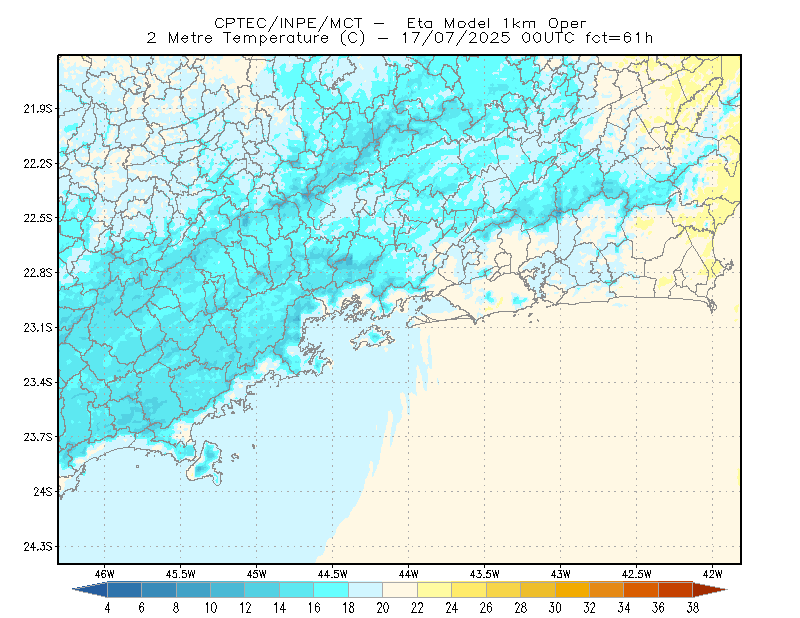Select the legend value 28
The image size is (800, 618).
point(520,608)
